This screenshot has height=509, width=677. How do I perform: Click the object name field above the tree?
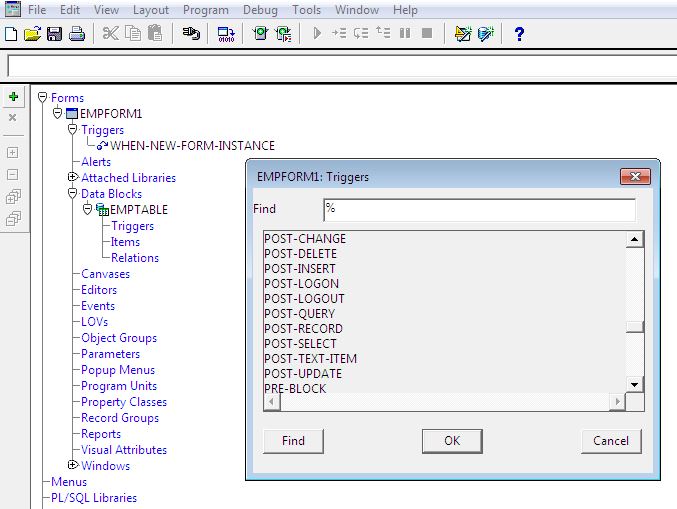click(x=342, y=66)
